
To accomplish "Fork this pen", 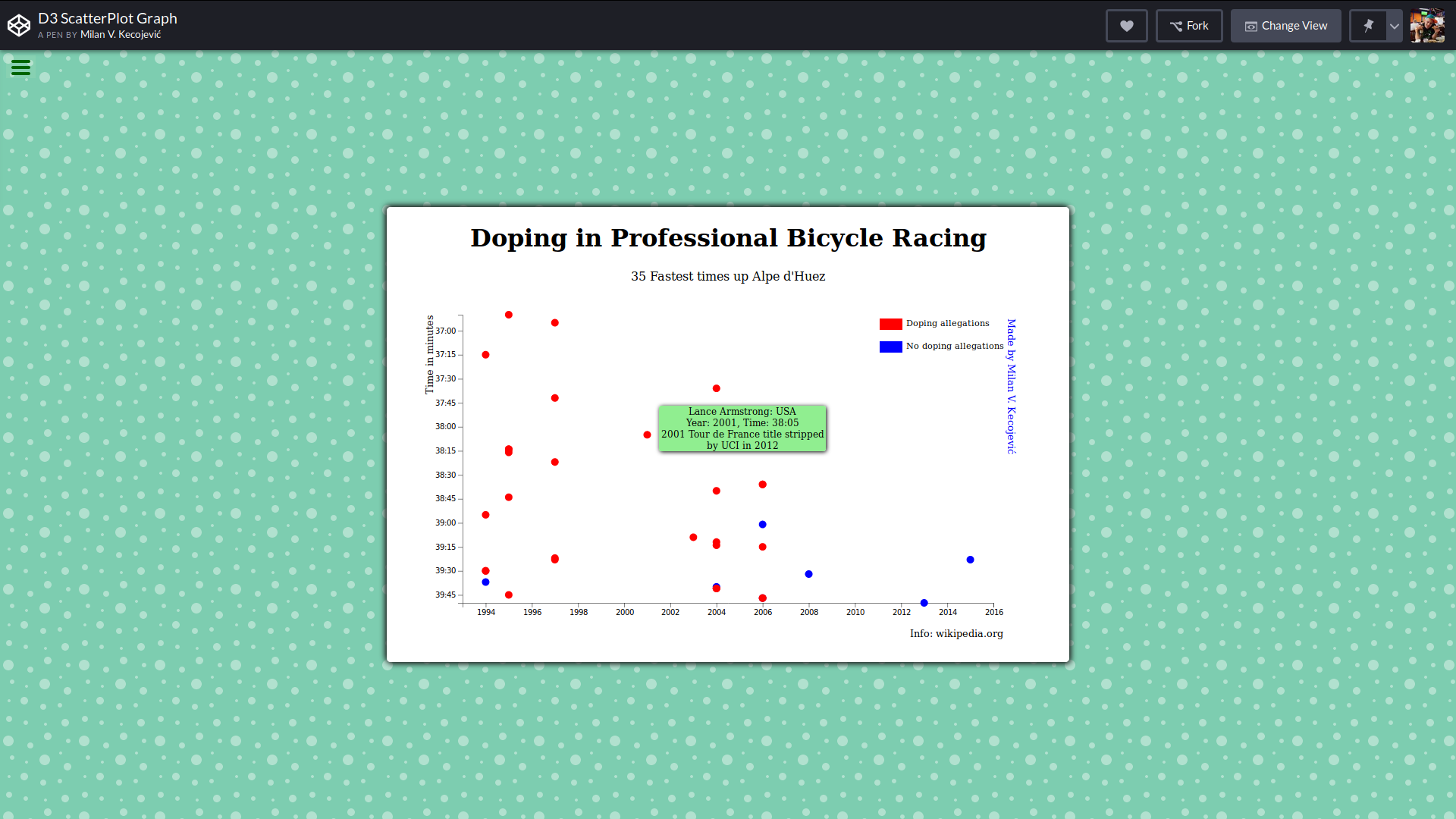I will click(x=1188, y=26).
